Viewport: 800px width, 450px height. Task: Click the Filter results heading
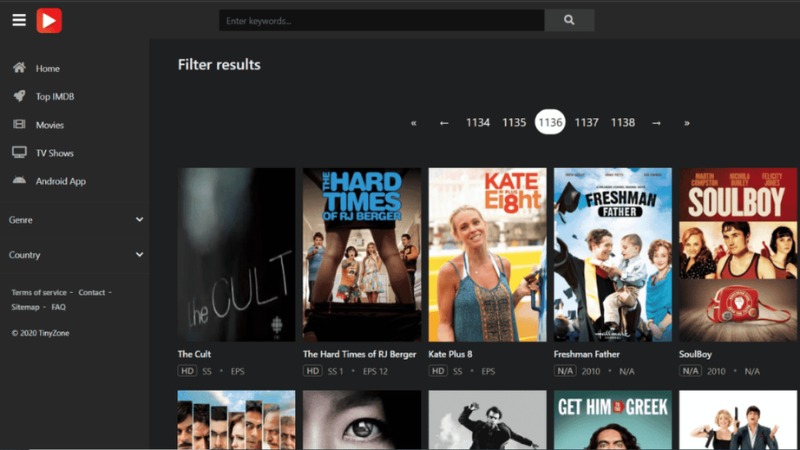[219, 65]
